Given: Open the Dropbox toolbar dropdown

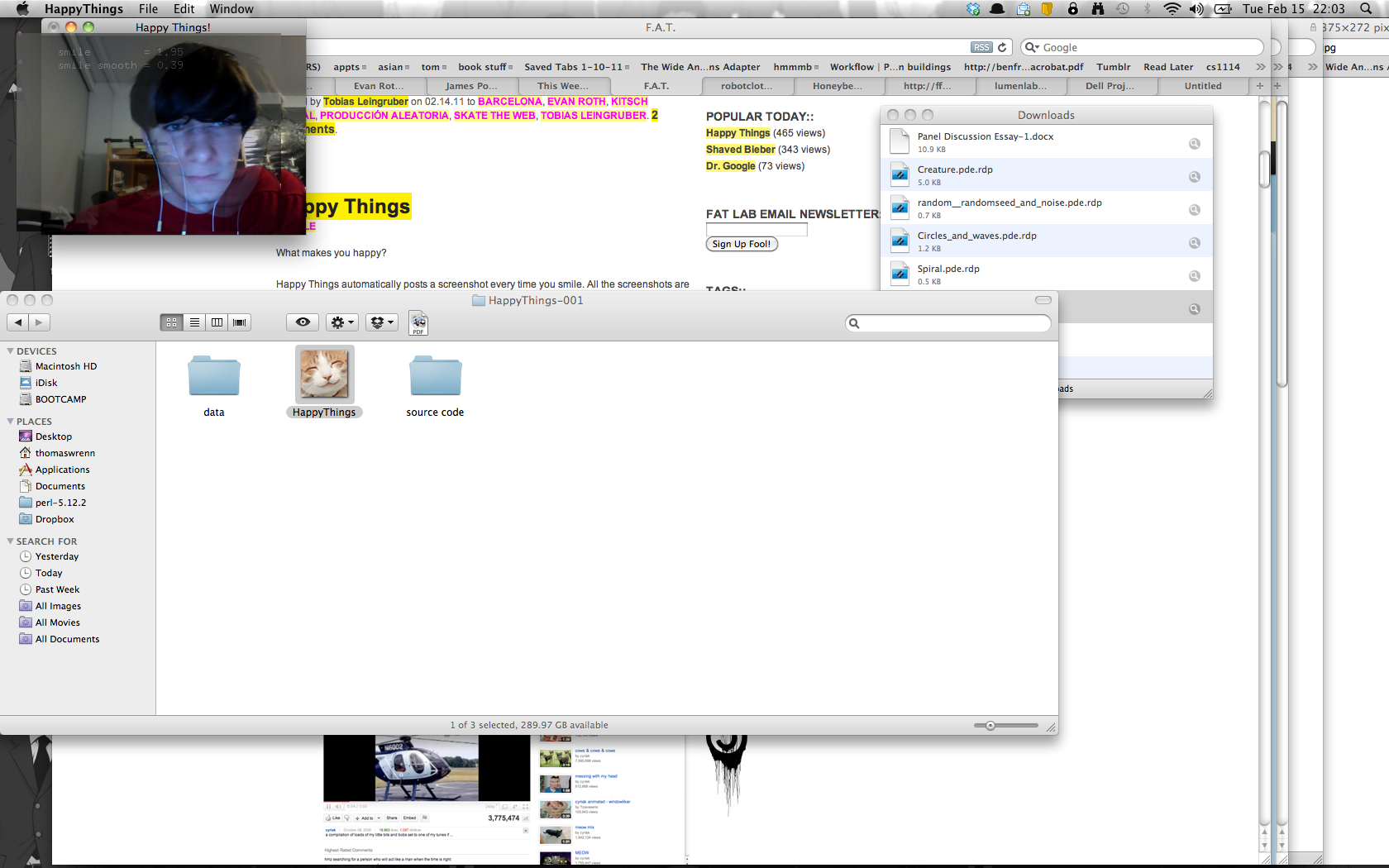Looking at the screenshot, I should tap(381, 322).
